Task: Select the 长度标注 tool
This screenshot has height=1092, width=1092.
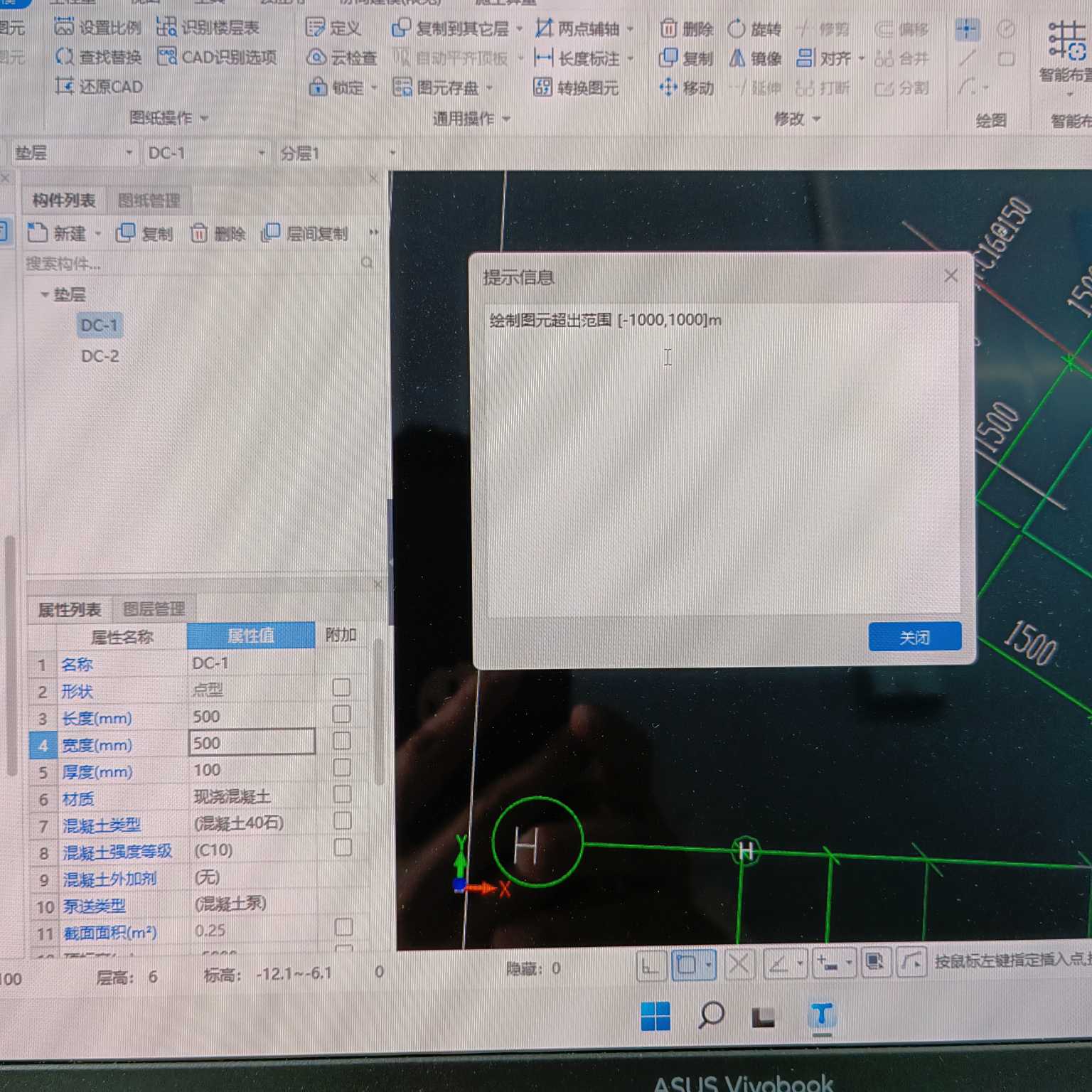Action: click(x=583, y=58)
